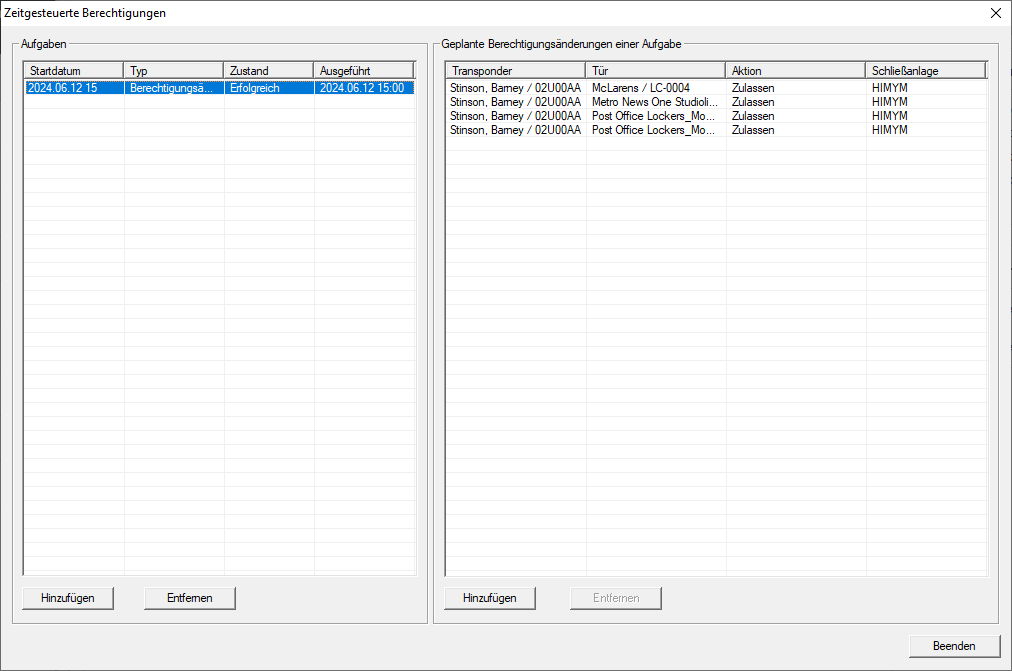Screen dimensions: 1012x671
Task: Select the Metro News One Studio row
Action: [x=654, y=102]
